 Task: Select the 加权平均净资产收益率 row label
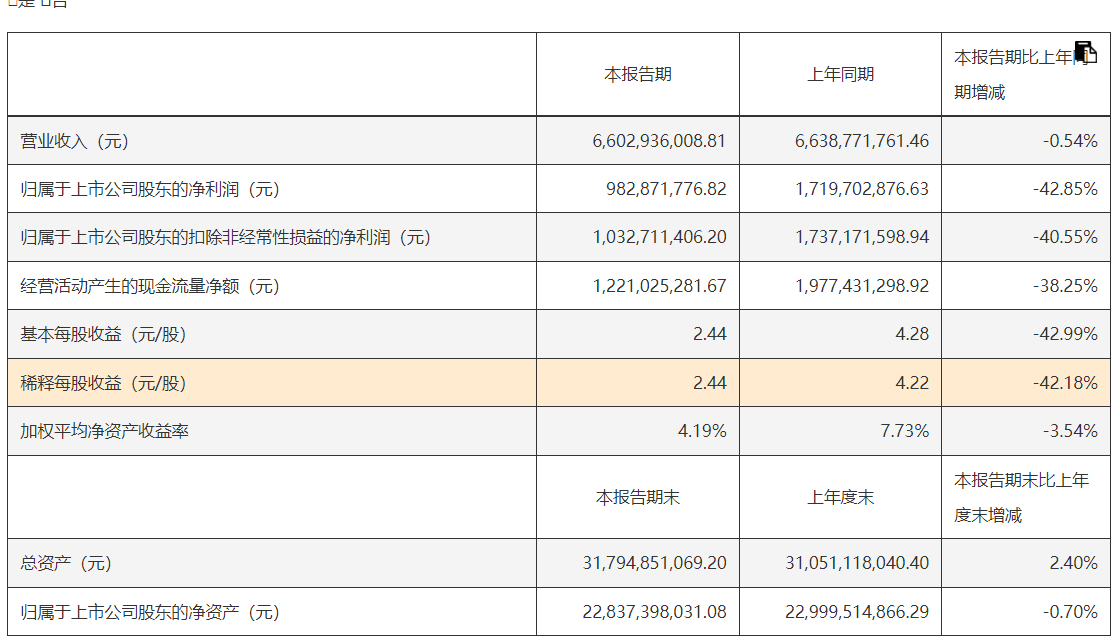(x=105, y=432)
